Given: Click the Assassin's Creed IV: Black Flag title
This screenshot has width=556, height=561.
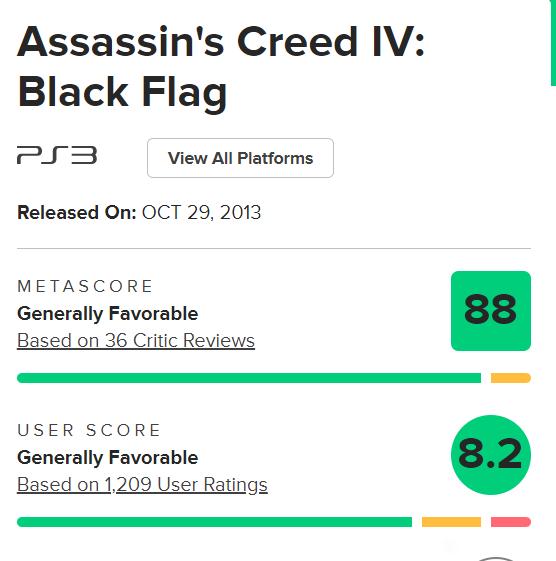Looking at the screenshot, I should [221, 67].
